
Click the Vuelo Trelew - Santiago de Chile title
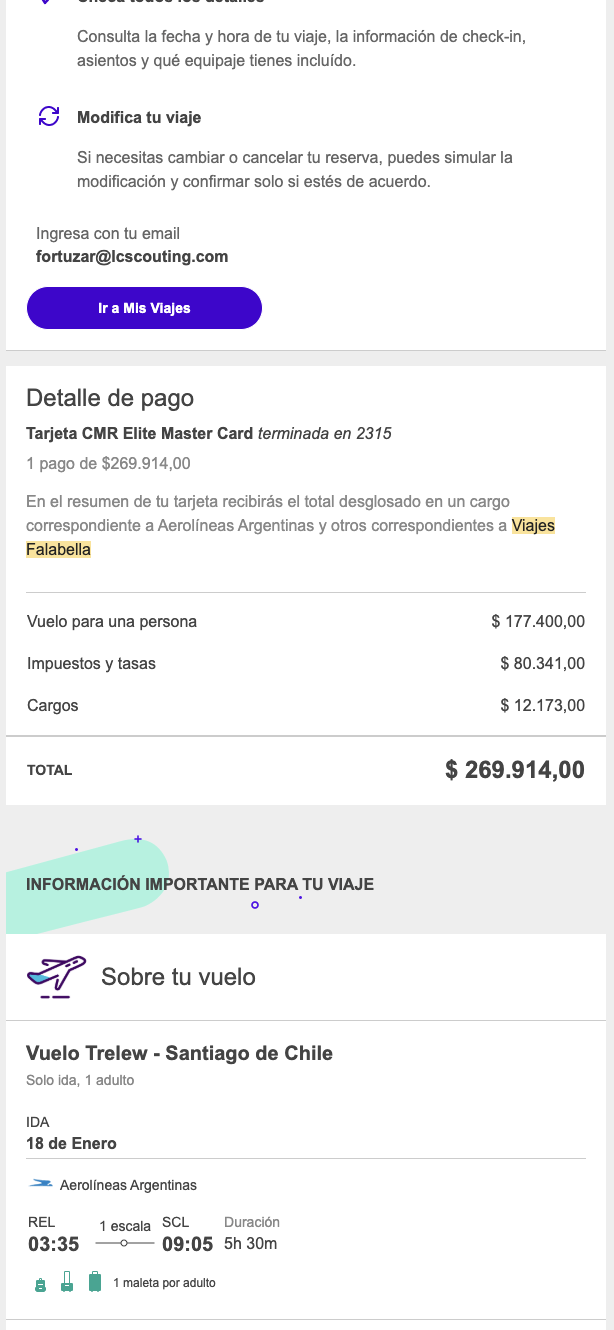click(179, 1053)
